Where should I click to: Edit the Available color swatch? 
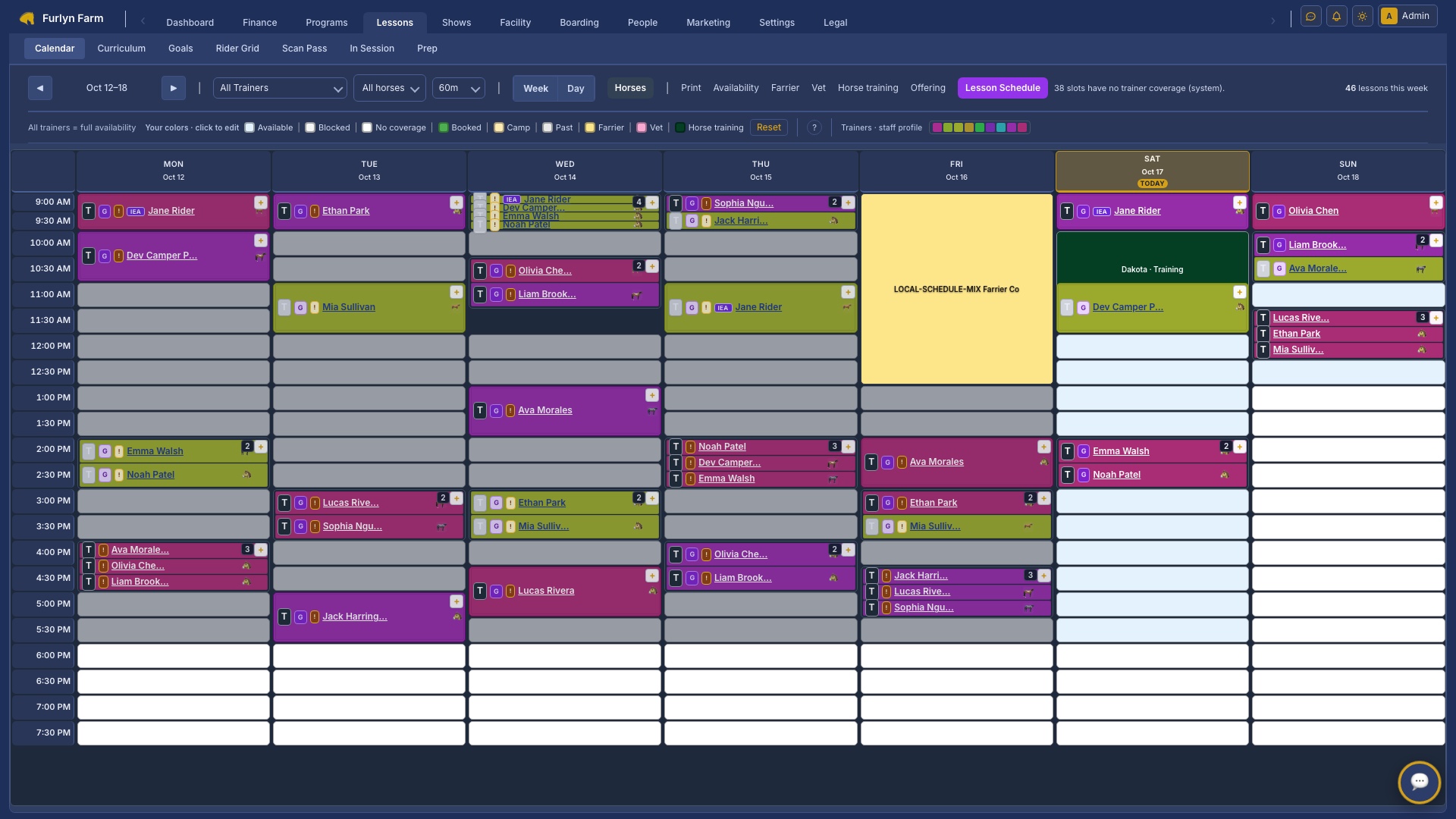click(x=249, y=127)
